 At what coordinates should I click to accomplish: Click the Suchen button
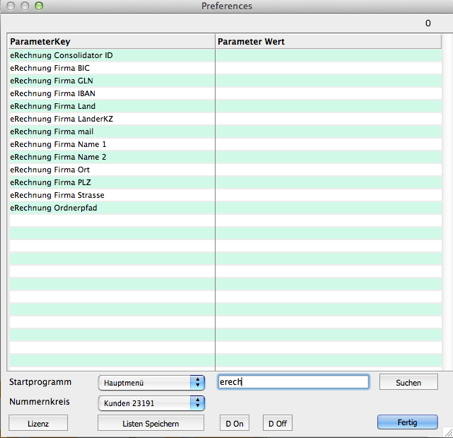[408, 382]
